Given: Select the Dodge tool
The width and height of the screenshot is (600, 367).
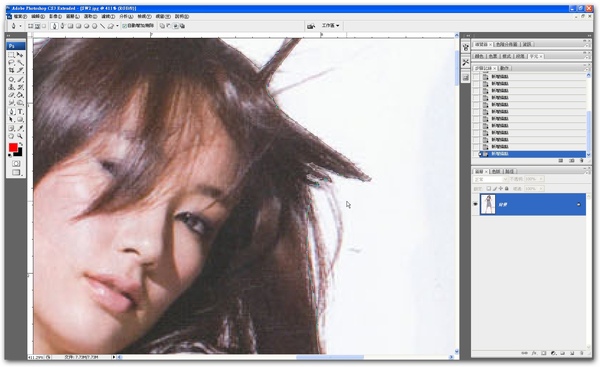Looking at the screenshot, I should [x=20, y=103].
